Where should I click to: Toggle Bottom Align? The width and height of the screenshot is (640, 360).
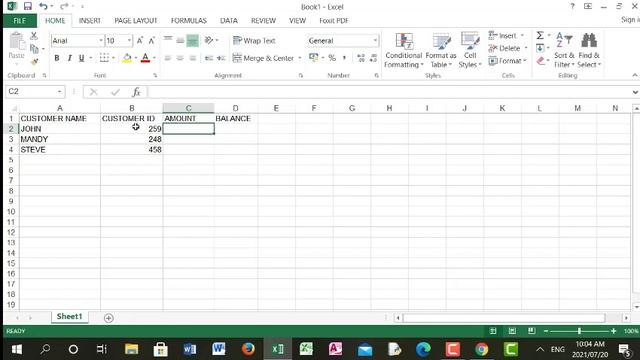[x=192, y=40]
